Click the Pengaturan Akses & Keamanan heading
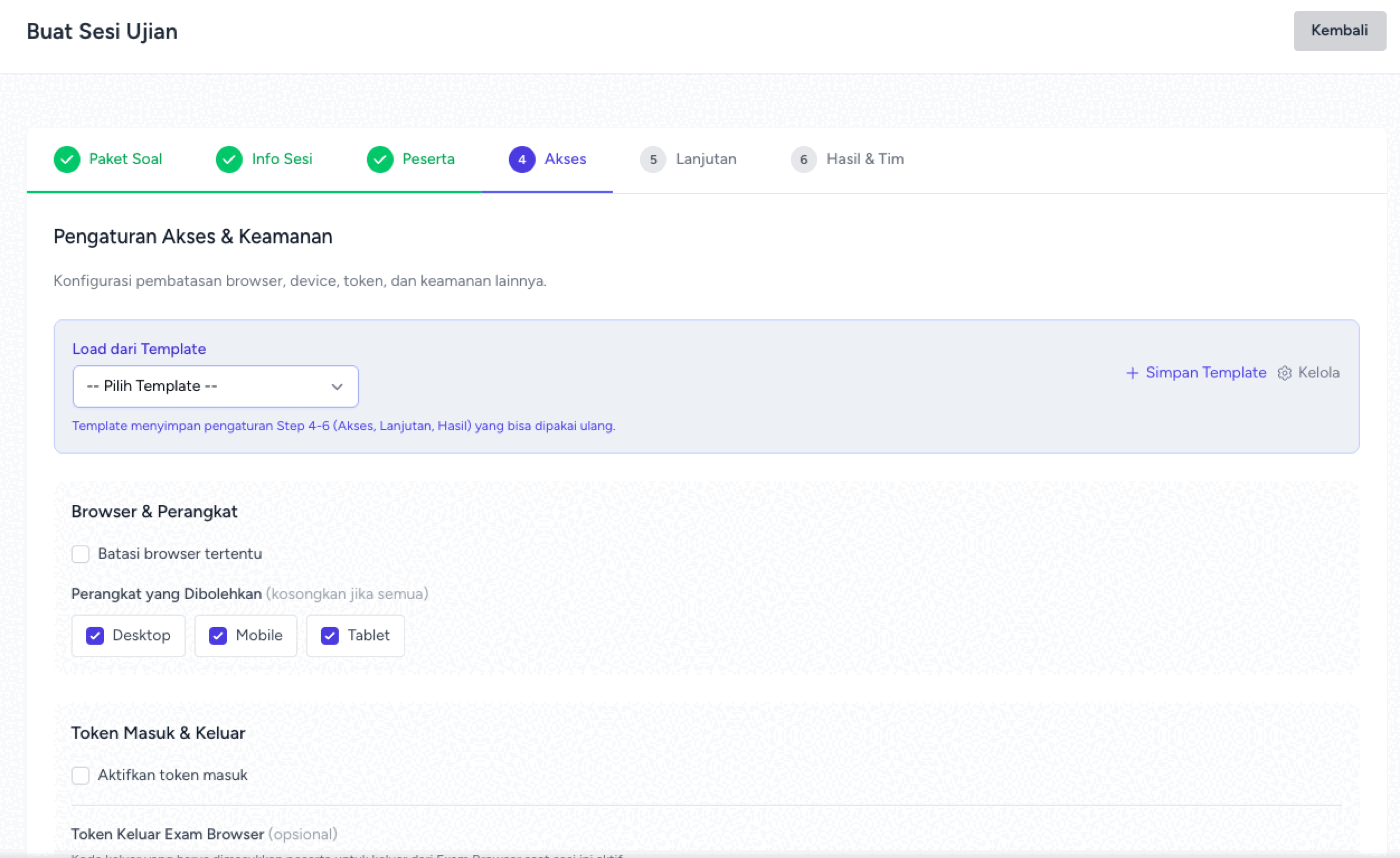The height and width of the screenshot is (858, 1400). [x=193, y=237]
